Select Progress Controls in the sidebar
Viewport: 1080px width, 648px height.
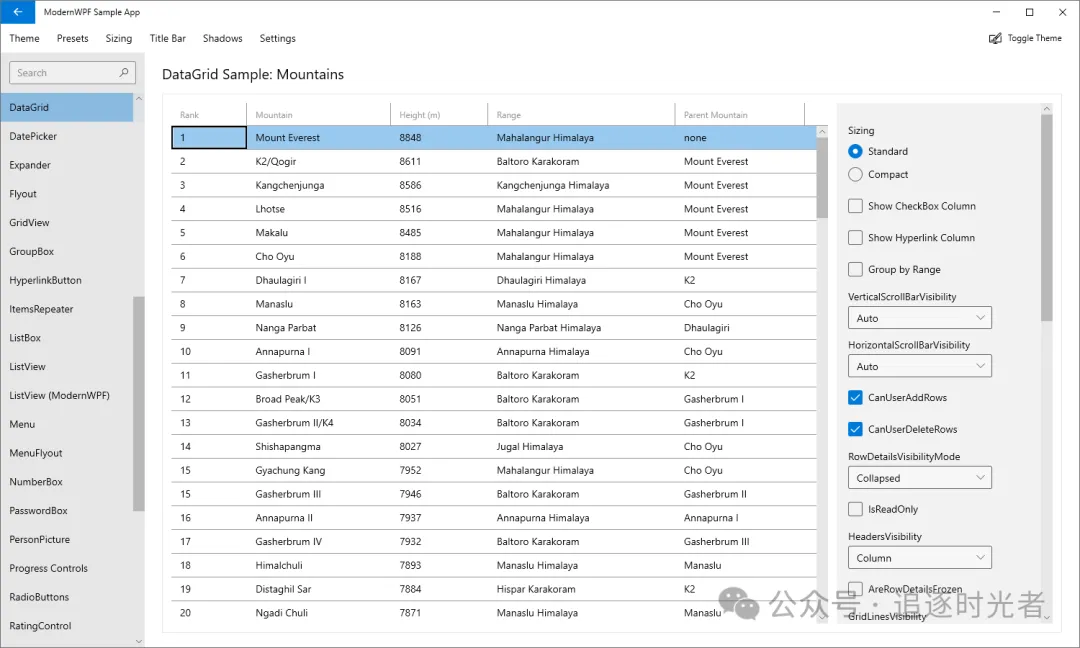point(48,568)
